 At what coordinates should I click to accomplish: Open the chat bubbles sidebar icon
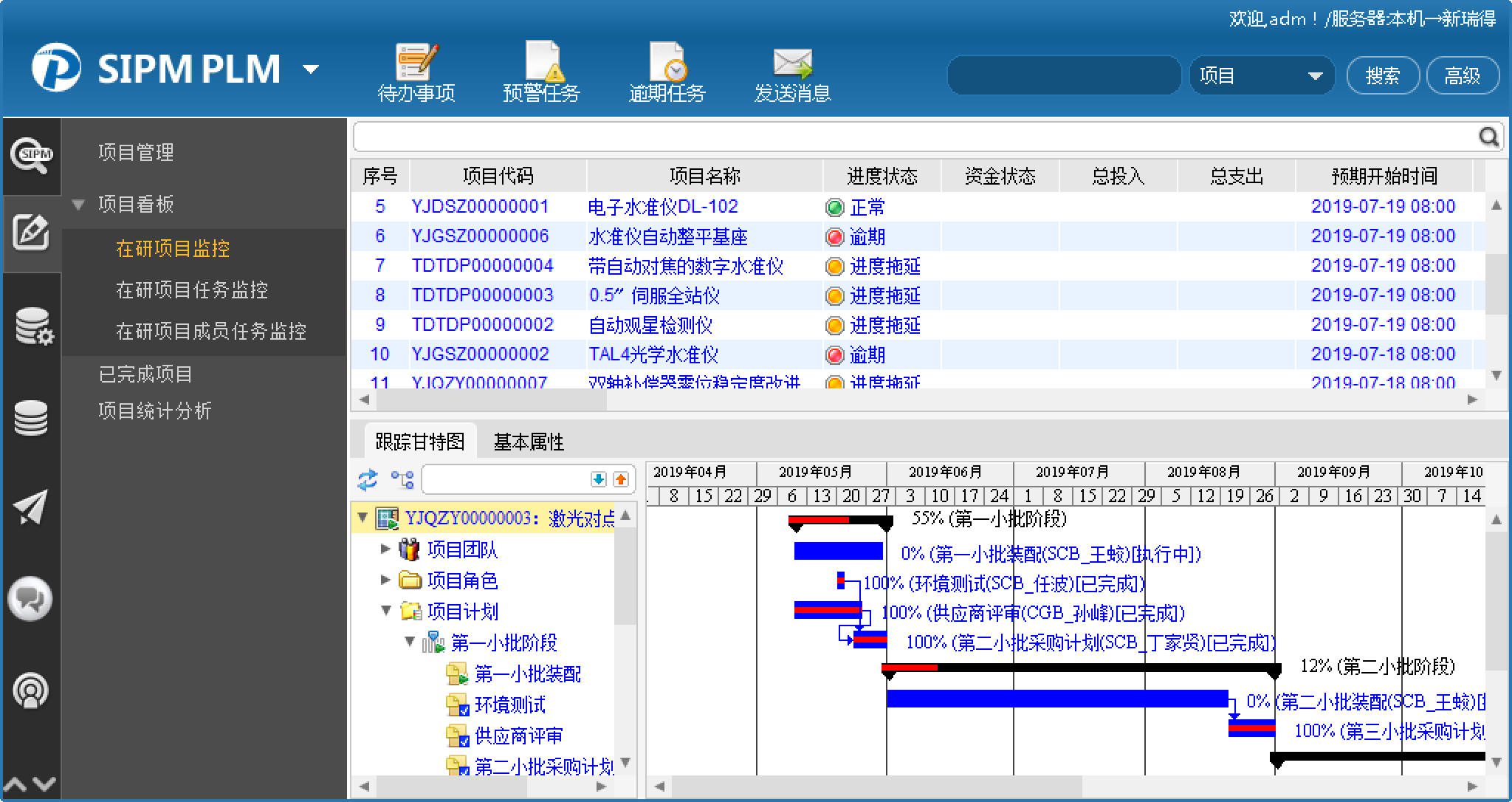click(30, 598)
